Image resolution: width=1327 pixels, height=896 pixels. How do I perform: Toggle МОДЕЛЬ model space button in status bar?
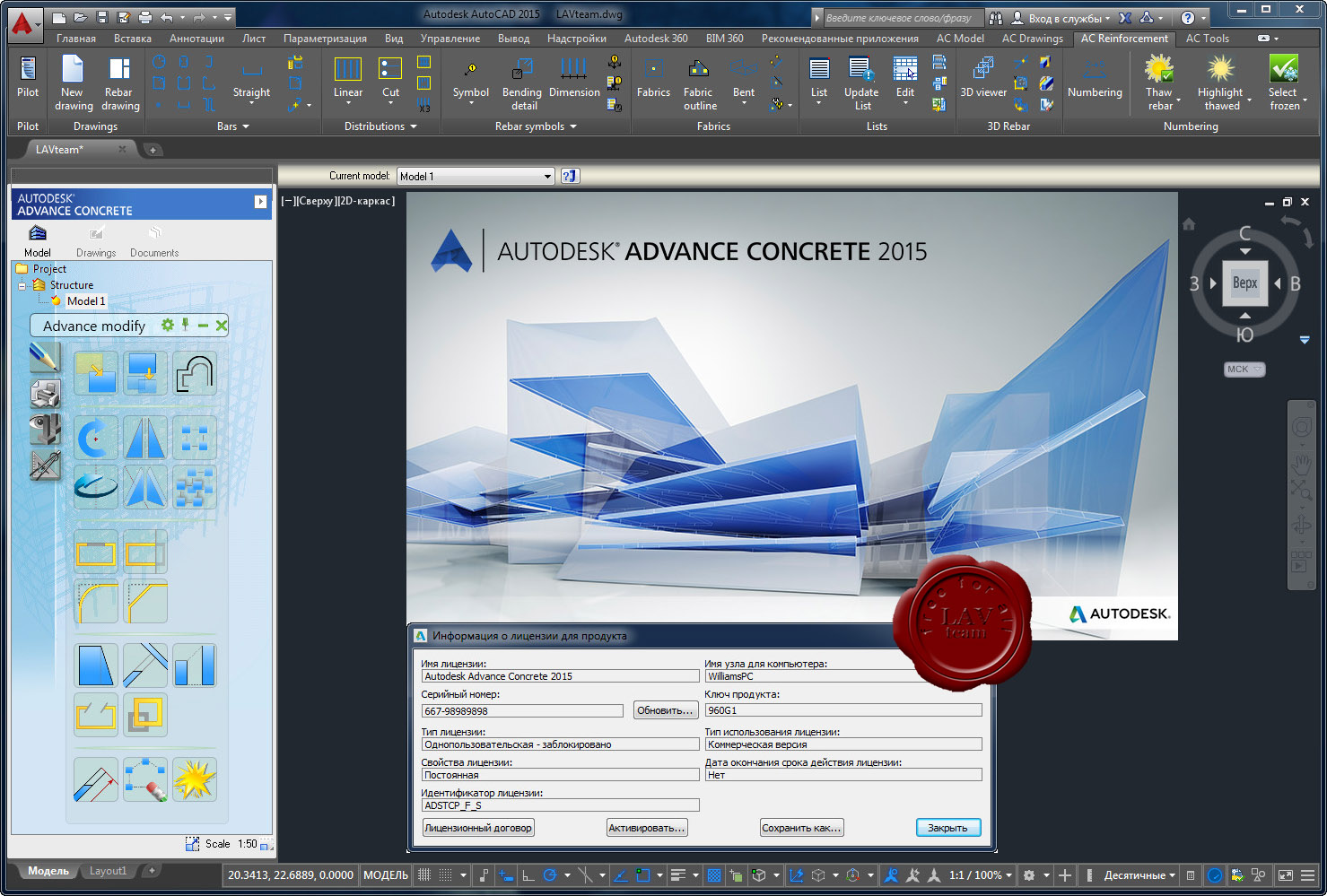[386, 874]
